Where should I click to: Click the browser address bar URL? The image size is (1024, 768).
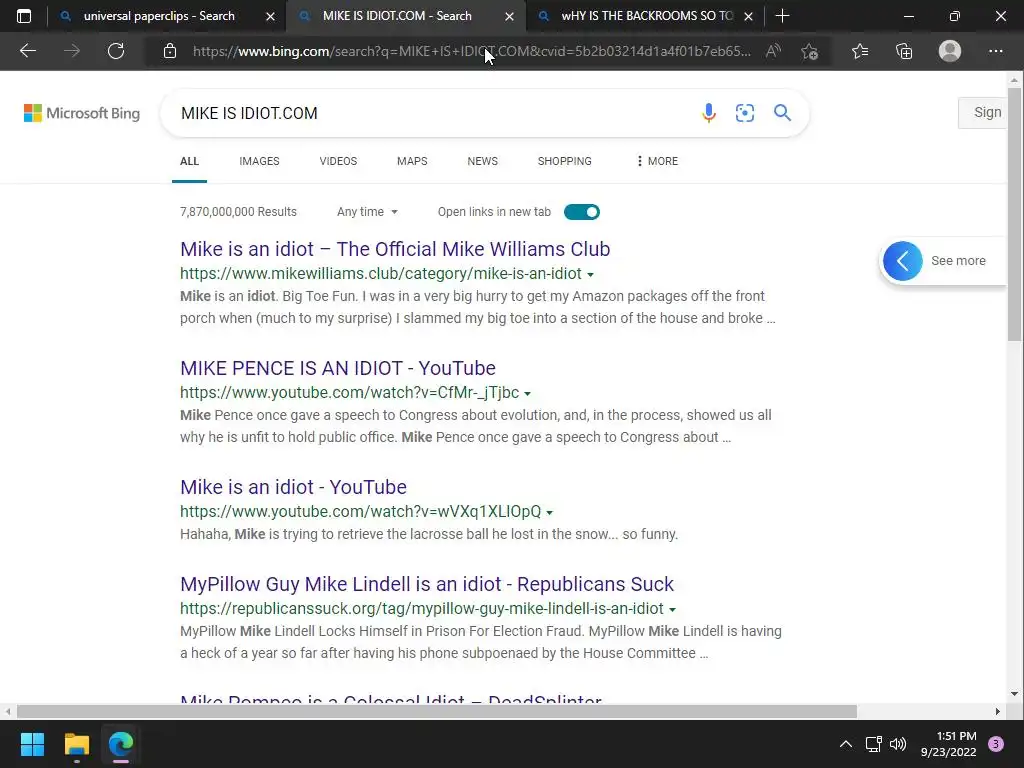tap(472, 51)
